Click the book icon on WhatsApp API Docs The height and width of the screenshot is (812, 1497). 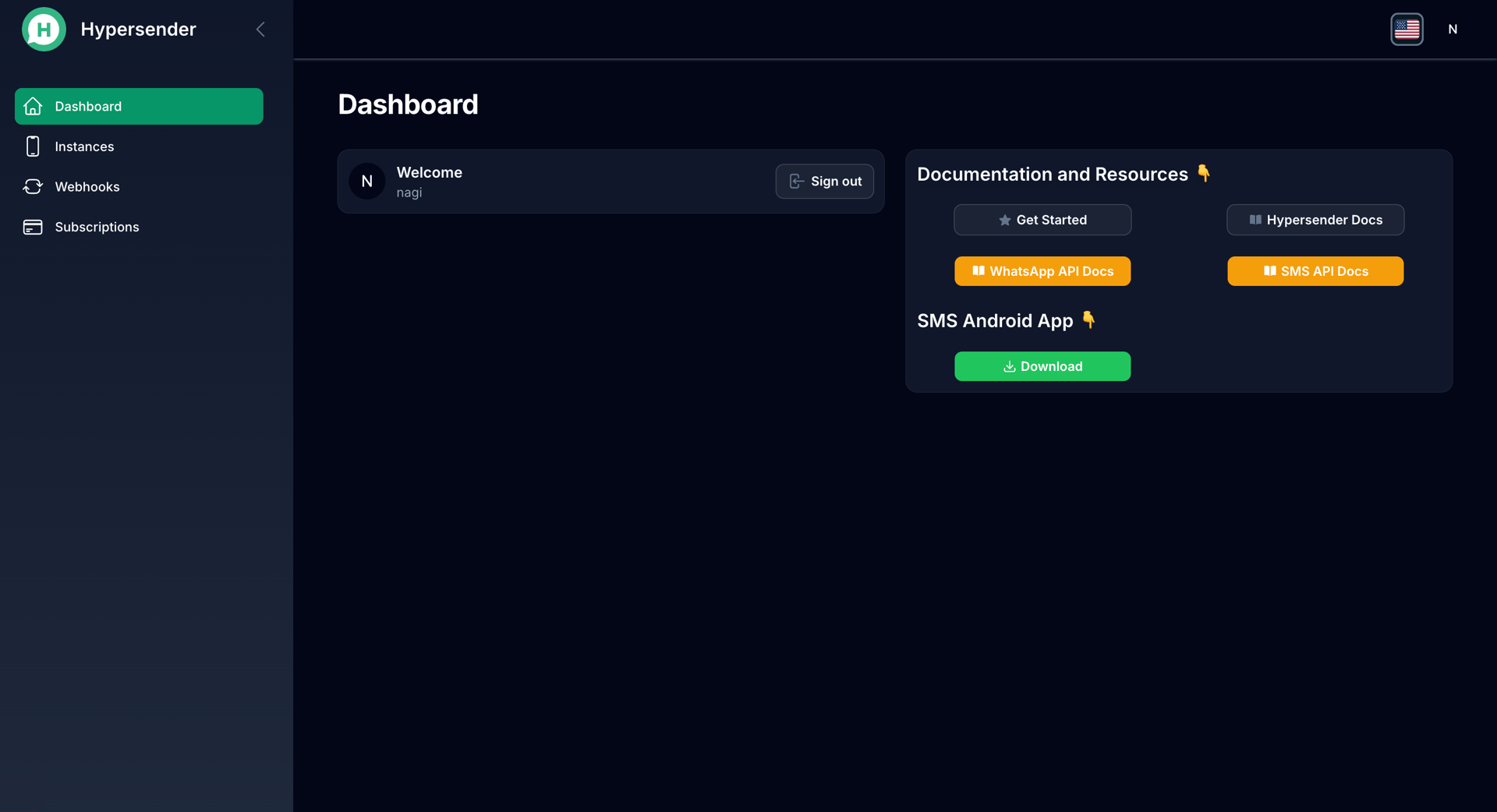pyautogui.click(x=979, y=271)
